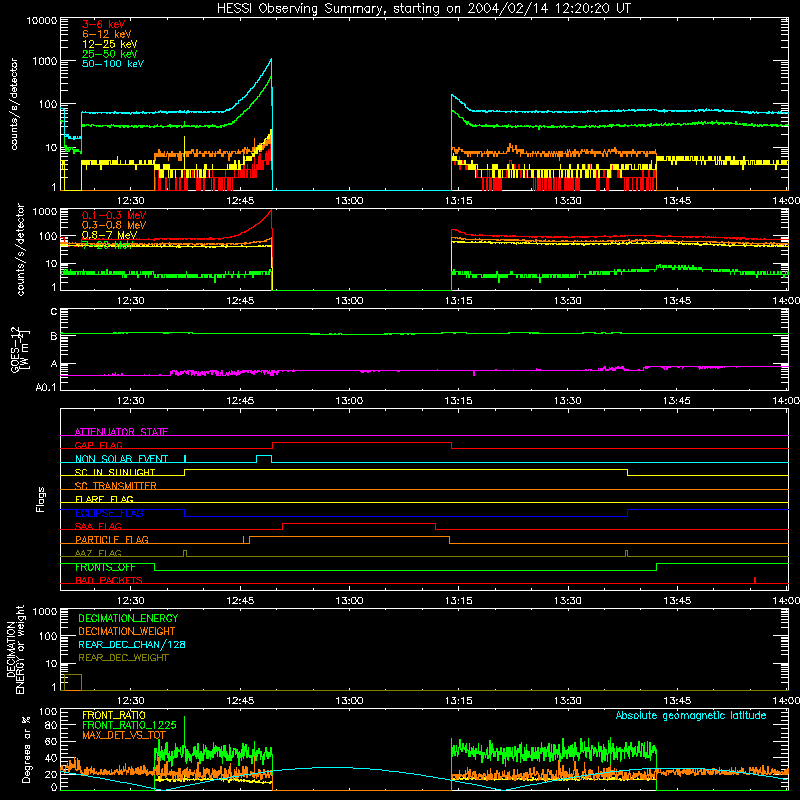Click the yellow '12-25 keV' legend entry
Viewport: 800px width, 800px height.
pos(110,44)
